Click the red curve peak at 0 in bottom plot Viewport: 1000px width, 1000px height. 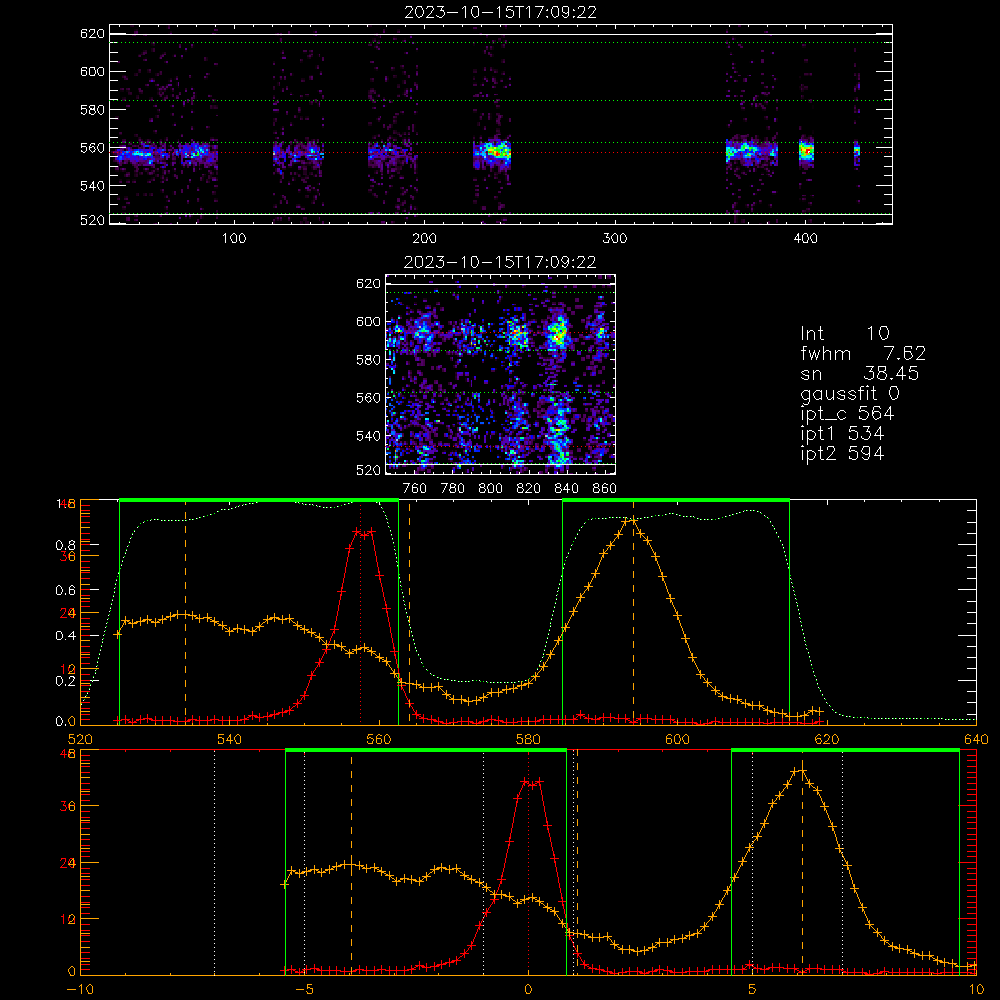point(532,781)
